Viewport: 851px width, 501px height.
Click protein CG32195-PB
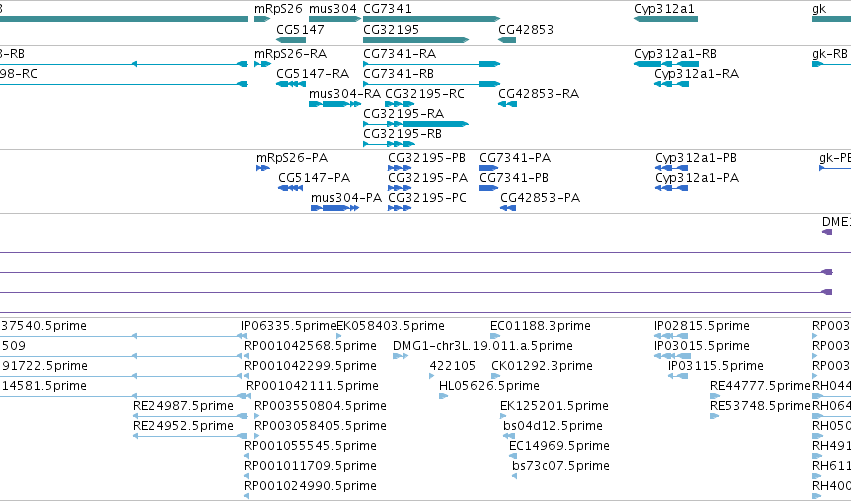(427, 158)
